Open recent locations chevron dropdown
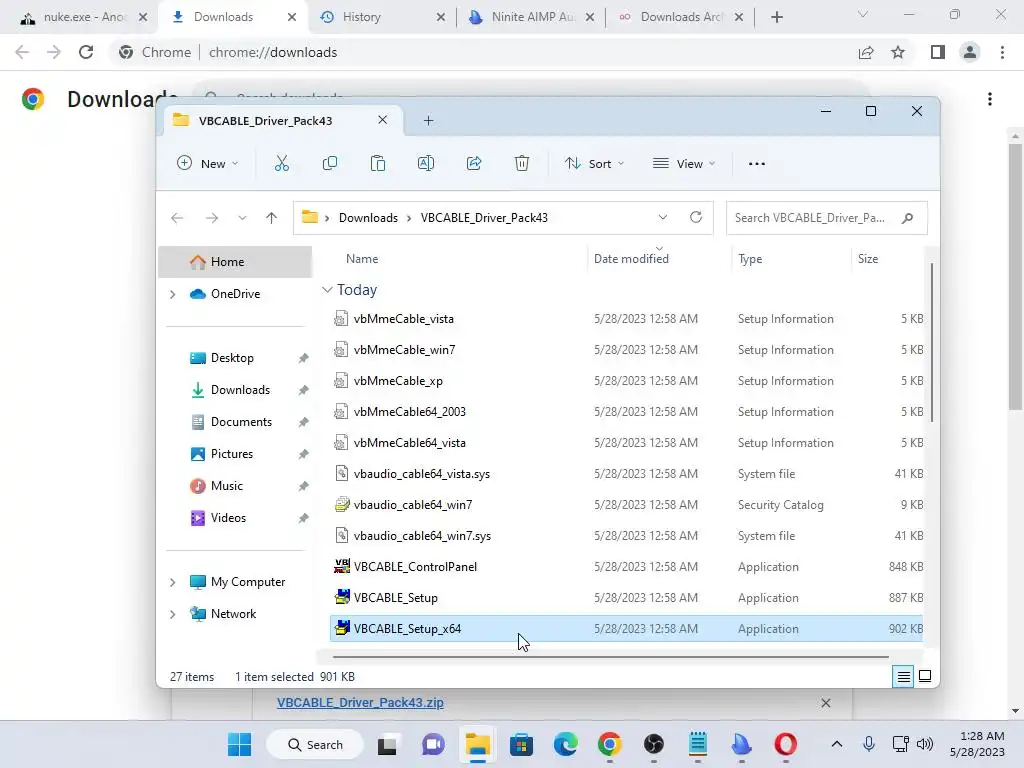The height and width of the screenshot is (768, 1024). pos(242,218)
